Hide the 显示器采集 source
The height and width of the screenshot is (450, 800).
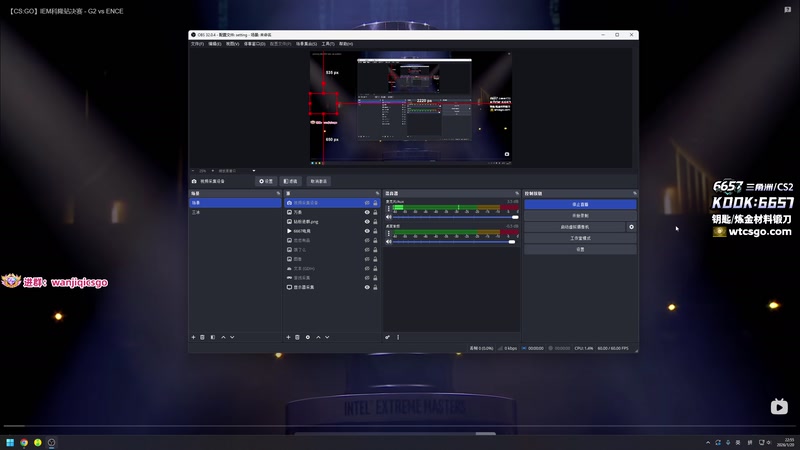(x=367, y=287)
